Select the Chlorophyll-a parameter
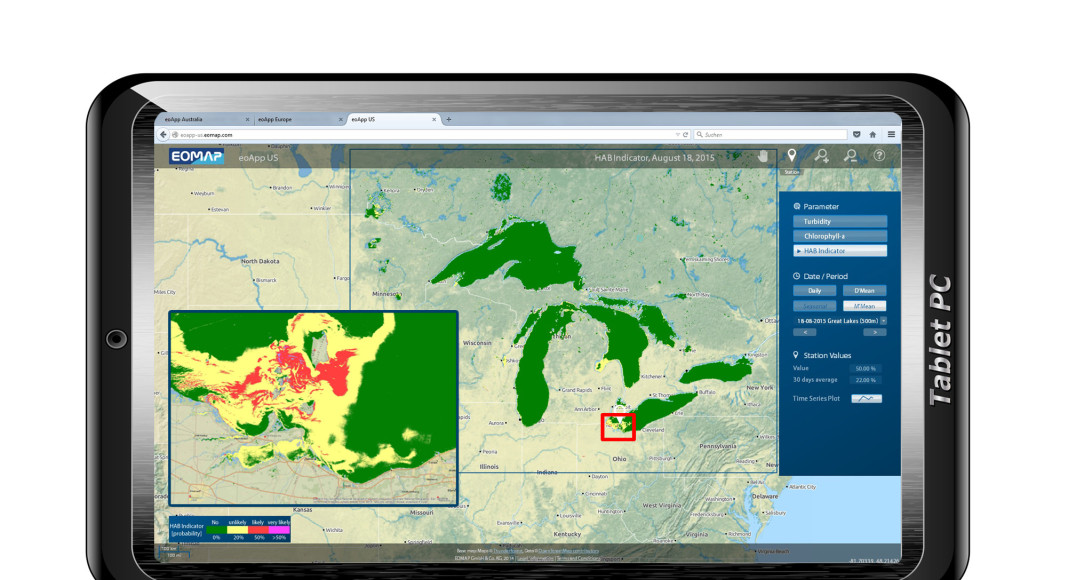 coord(840,236)
